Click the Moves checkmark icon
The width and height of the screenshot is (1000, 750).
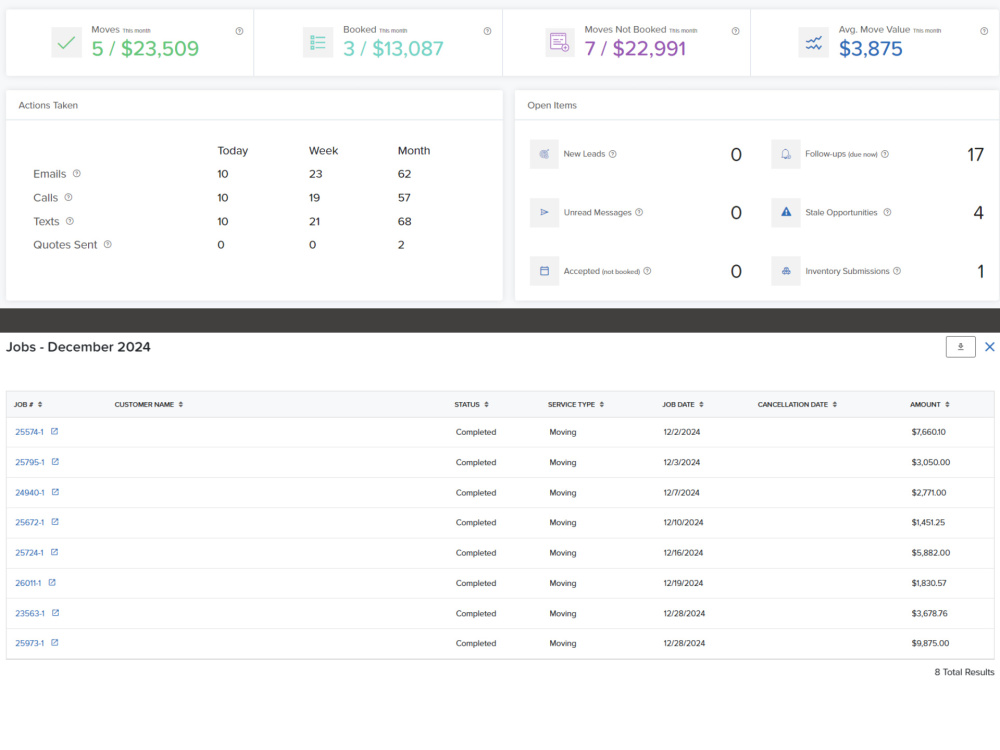[x=66, y=43]
